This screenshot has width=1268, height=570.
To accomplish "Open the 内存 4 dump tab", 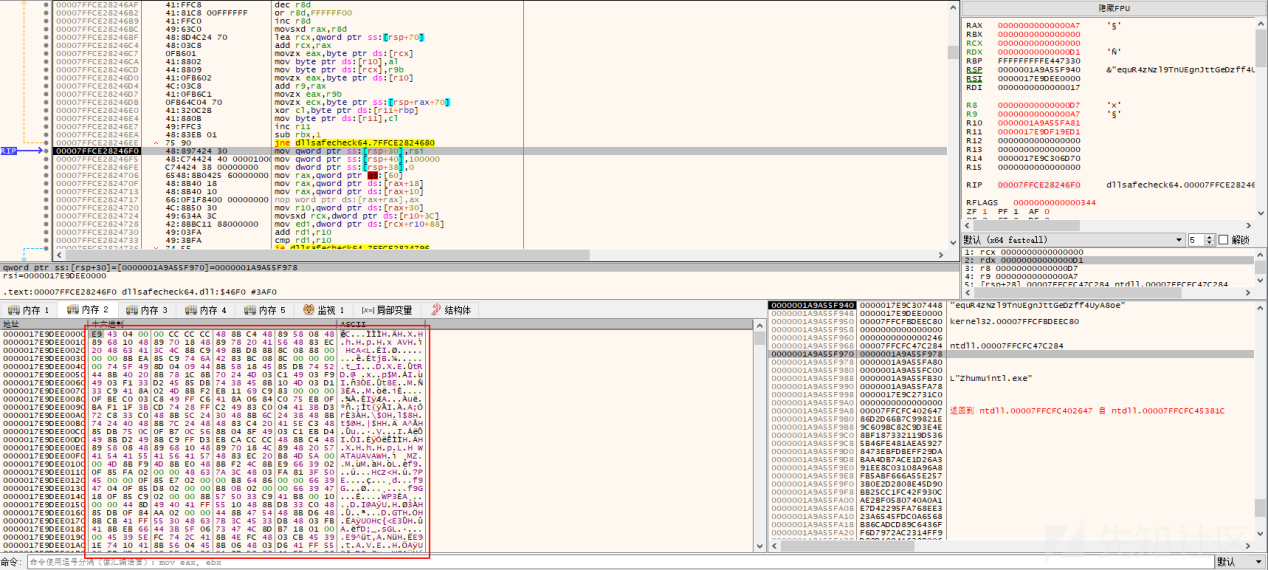I will tap(206, 310).
